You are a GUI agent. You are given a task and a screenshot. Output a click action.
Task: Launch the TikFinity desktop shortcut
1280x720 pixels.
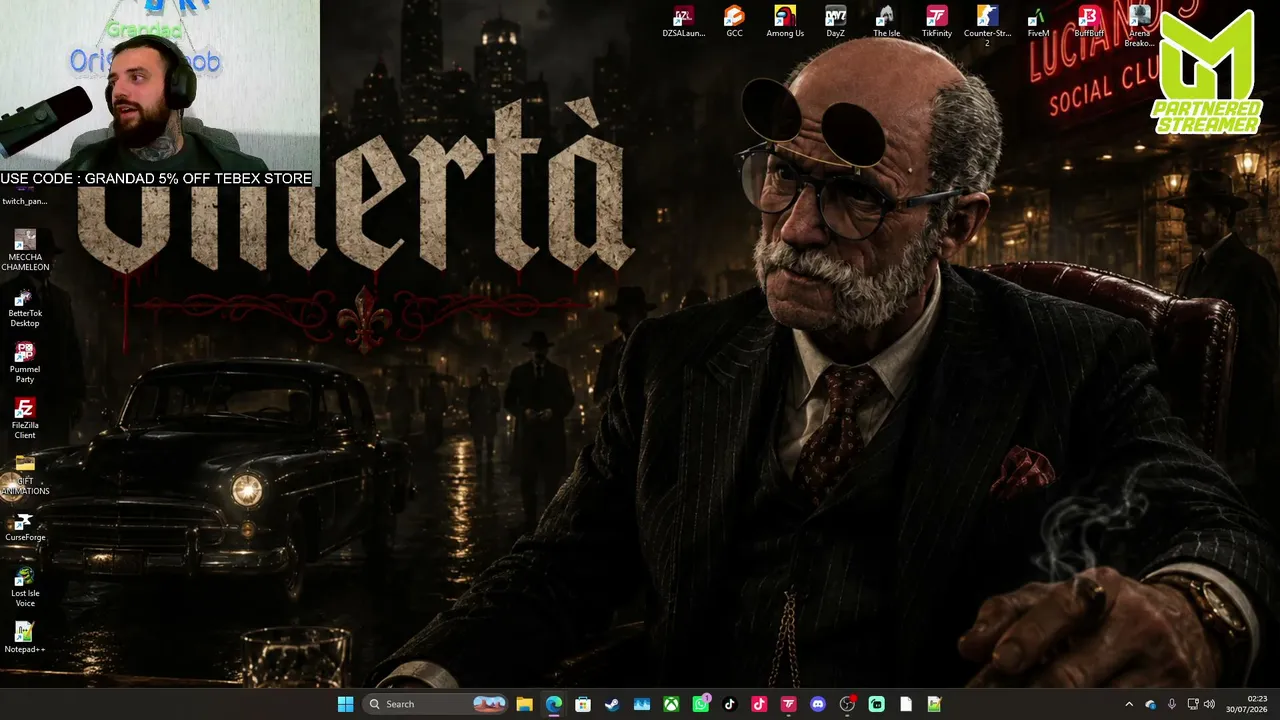pos(937,22)
